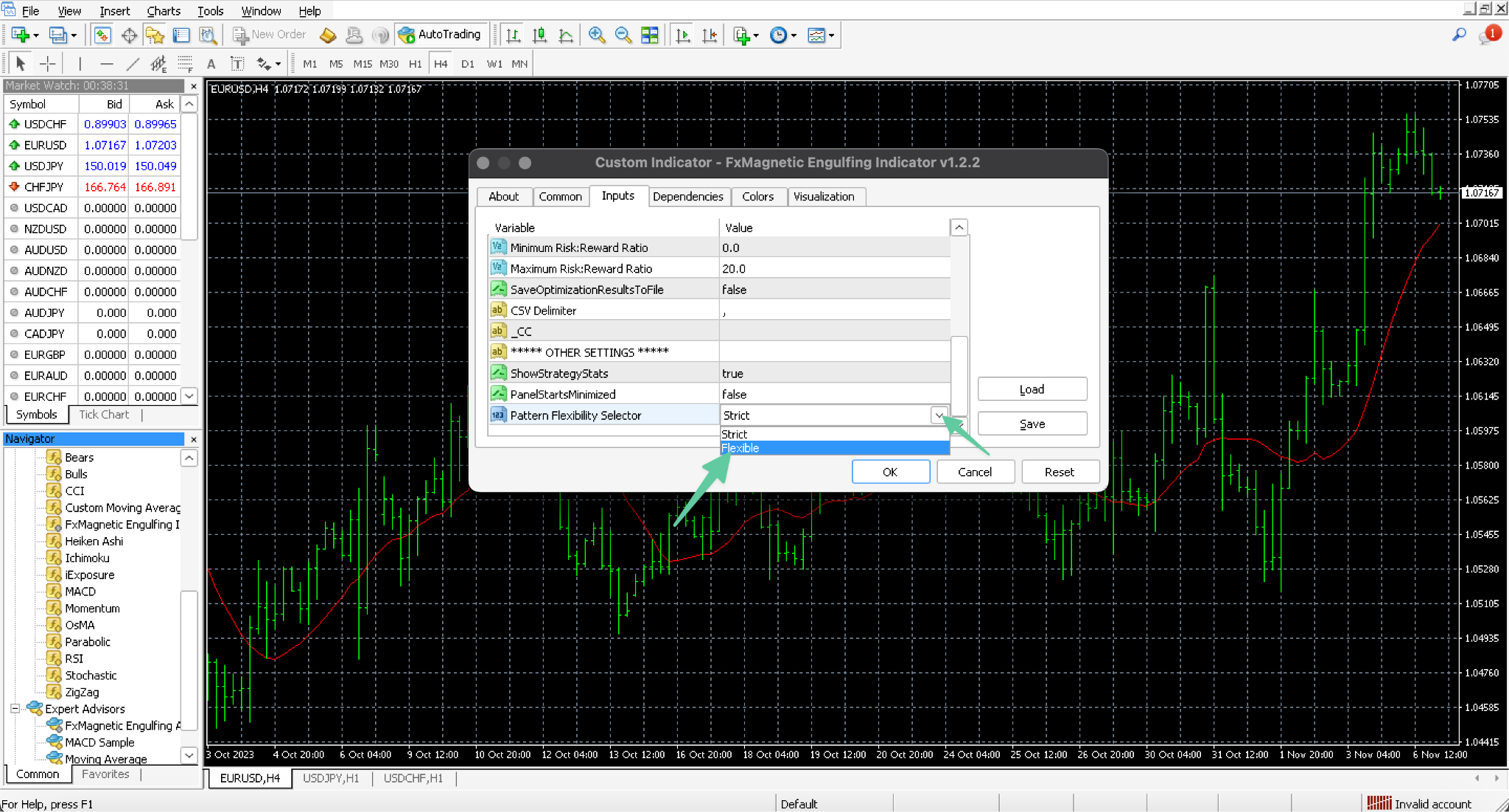This screenshot has height=812, width=1509.
Task: Open the notifications bubble with red badge
Action: (1488, 35)
